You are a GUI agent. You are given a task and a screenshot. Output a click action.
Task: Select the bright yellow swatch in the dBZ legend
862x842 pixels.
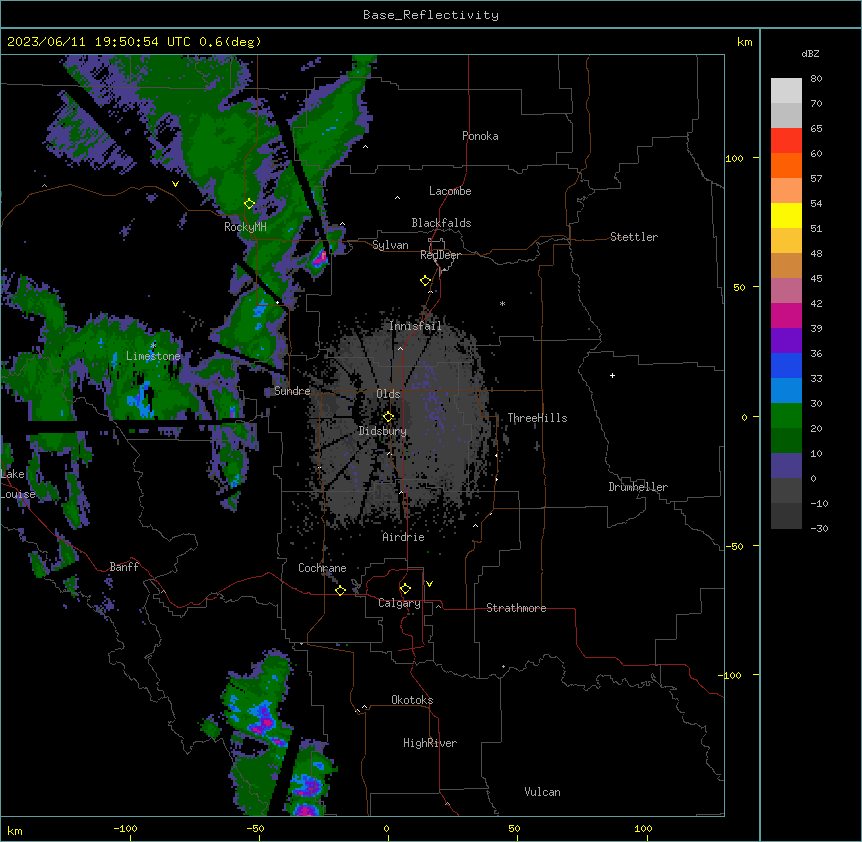click(786, 215)
